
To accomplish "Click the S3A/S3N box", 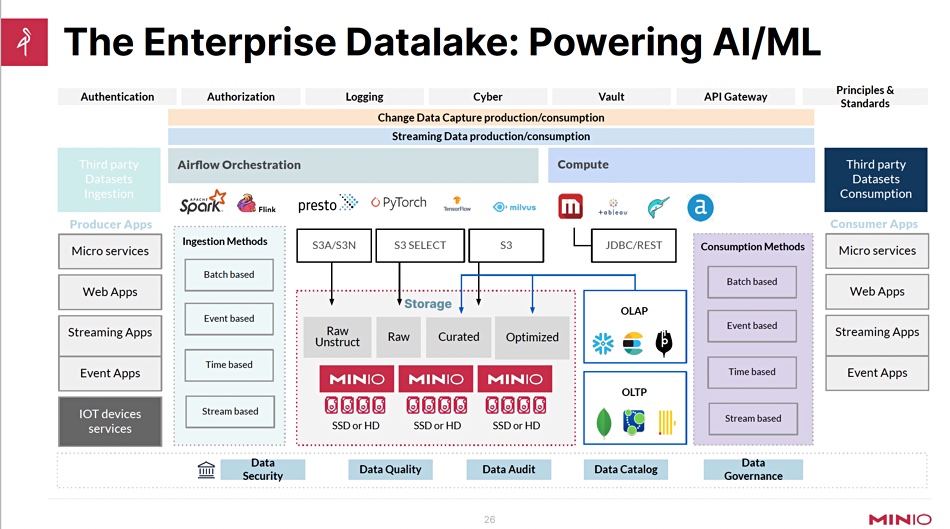I will pos(334,245).
